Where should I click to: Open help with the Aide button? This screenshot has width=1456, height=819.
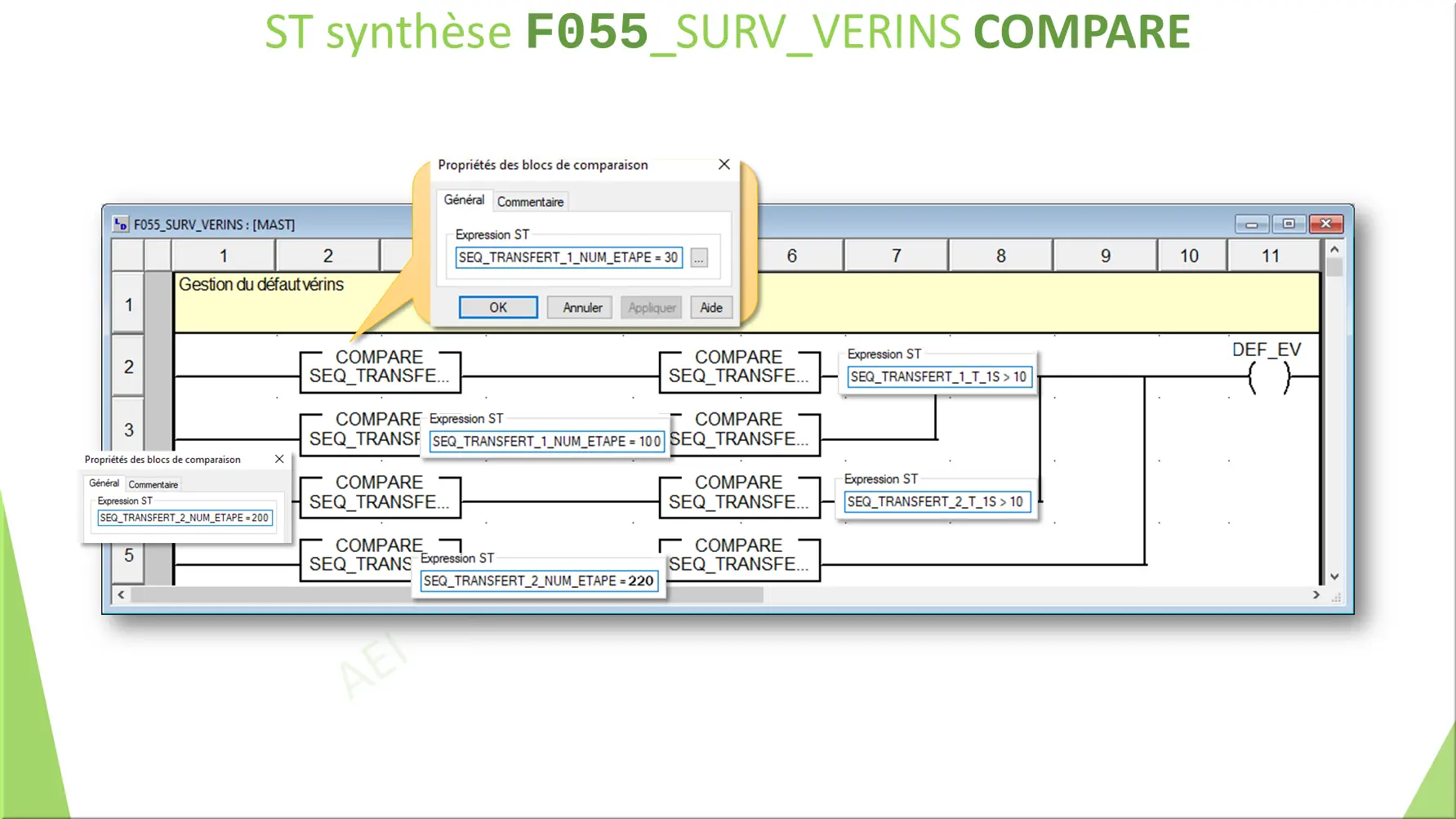coord(710,307)
